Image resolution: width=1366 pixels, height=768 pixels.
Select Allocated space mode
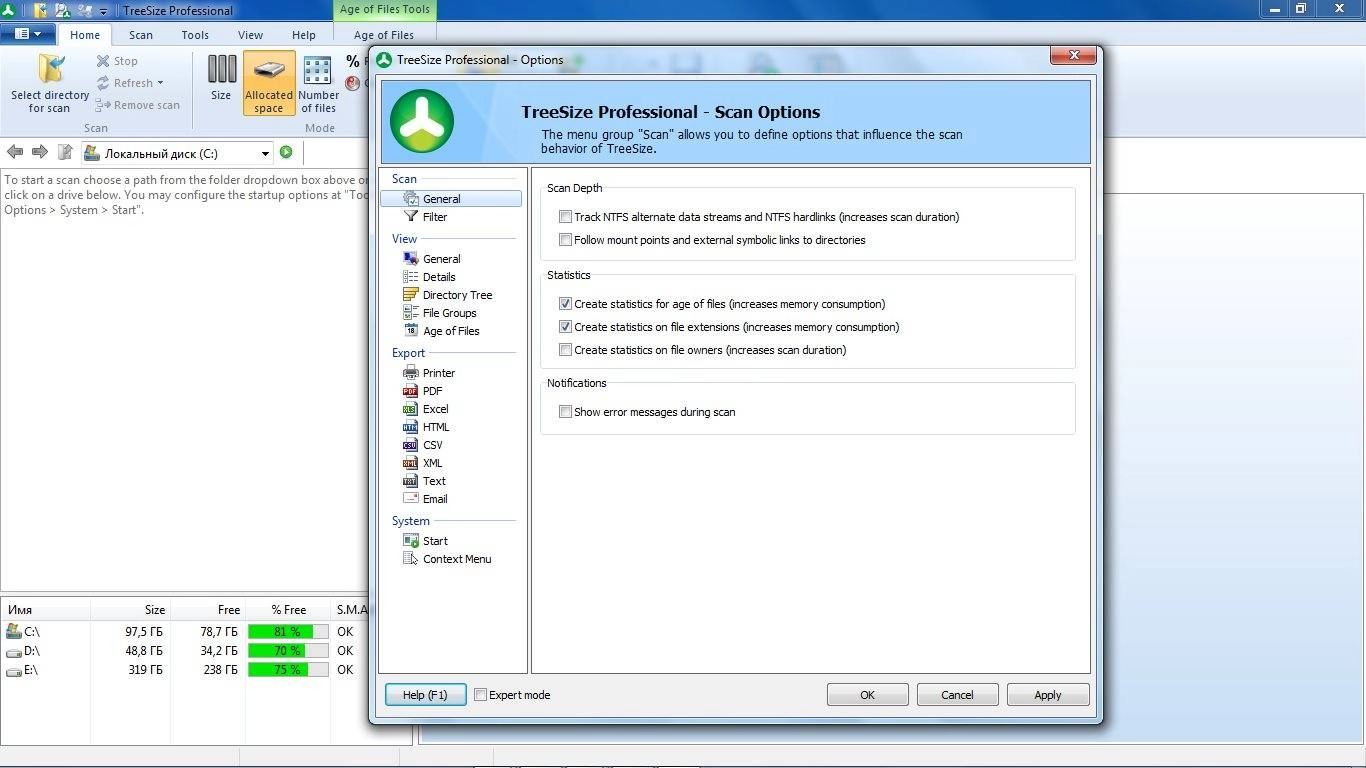coord(269,84)
